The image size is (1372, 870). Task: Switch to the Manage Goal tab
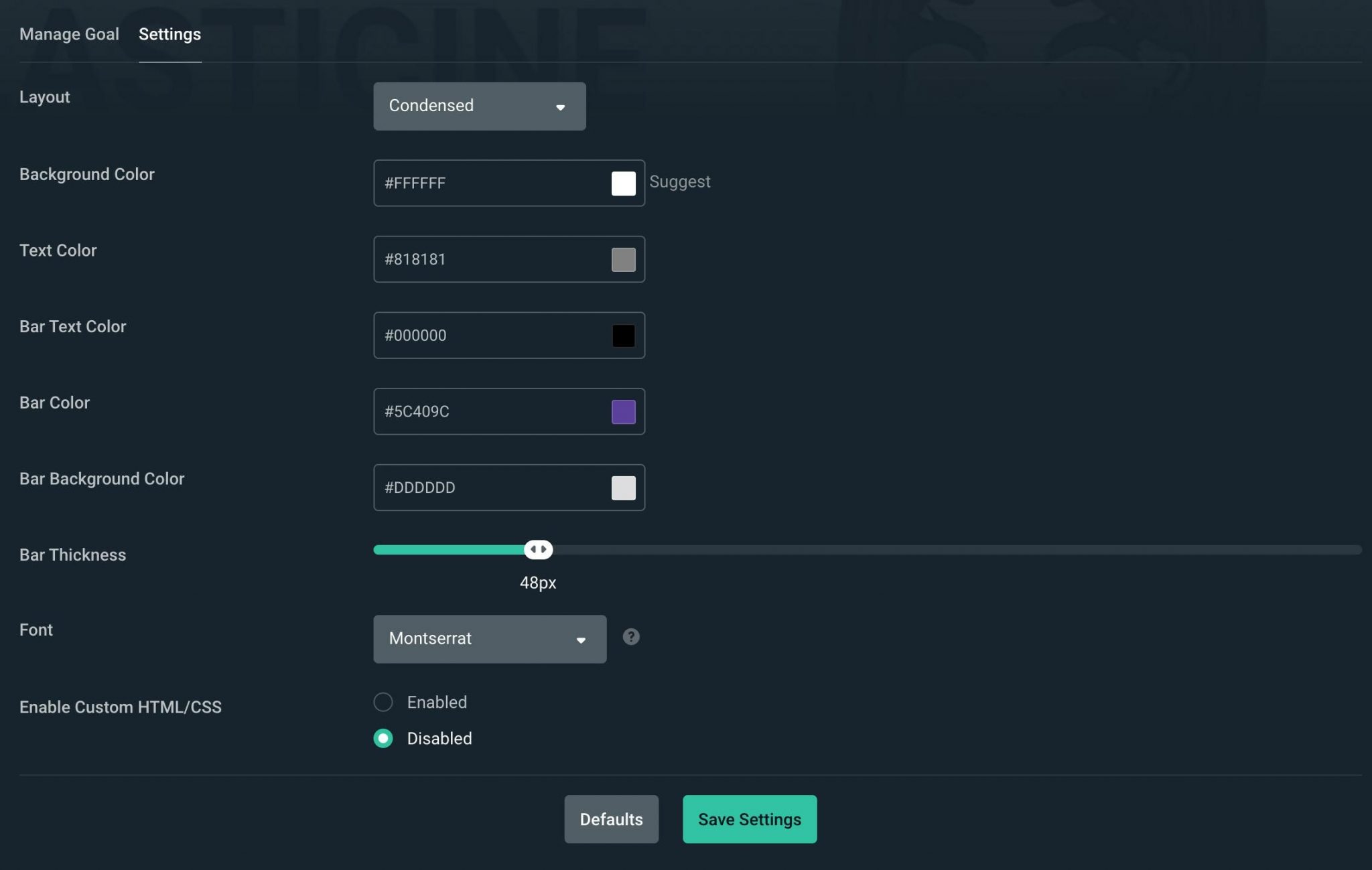(x=69, y=33)
